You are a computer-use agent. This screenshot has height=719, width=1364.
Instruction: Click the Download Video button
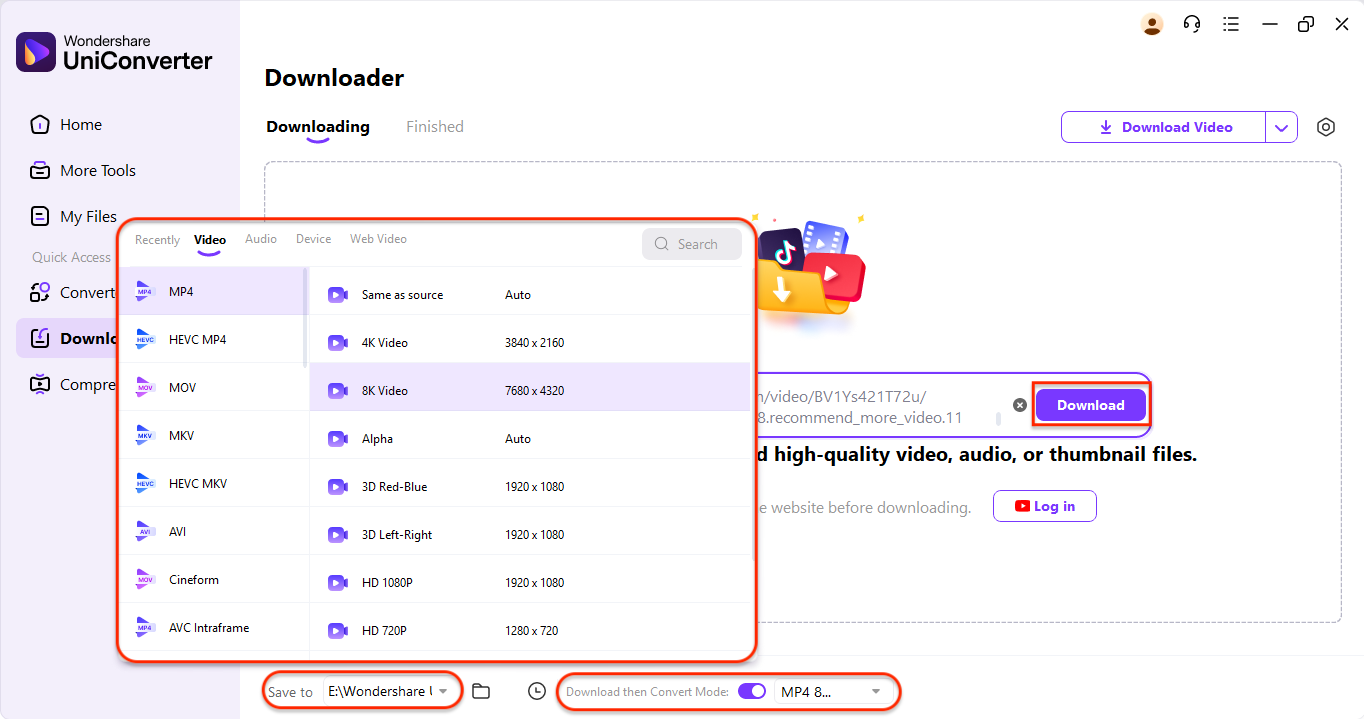coord(1165,127)
